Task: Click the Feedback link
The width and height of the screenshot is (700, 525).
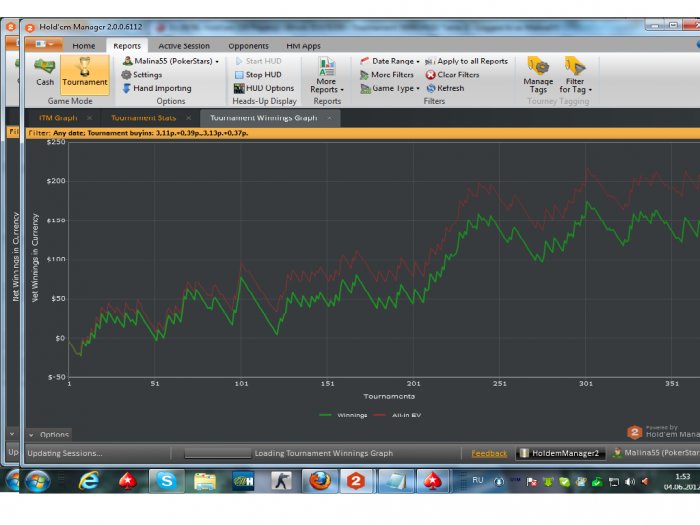Action: 489,454
